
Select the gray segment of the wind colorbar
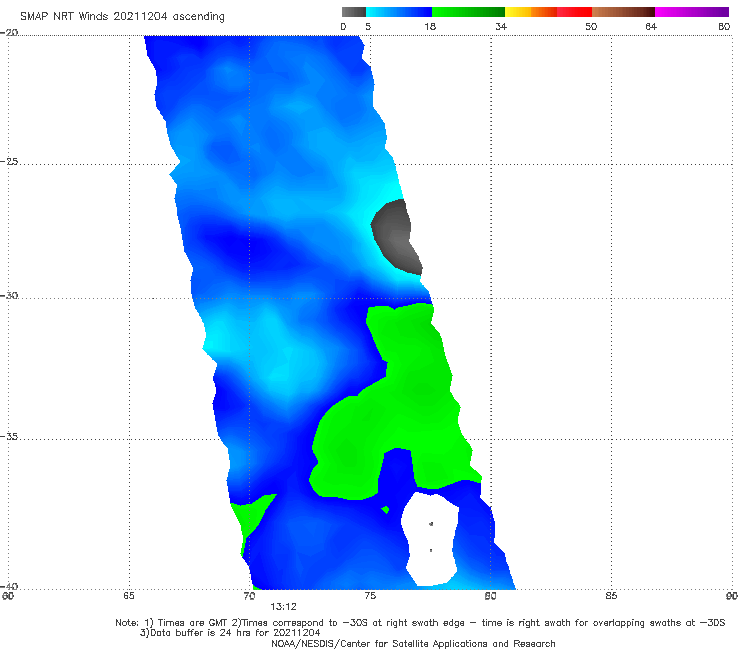(x=354, y=12)
